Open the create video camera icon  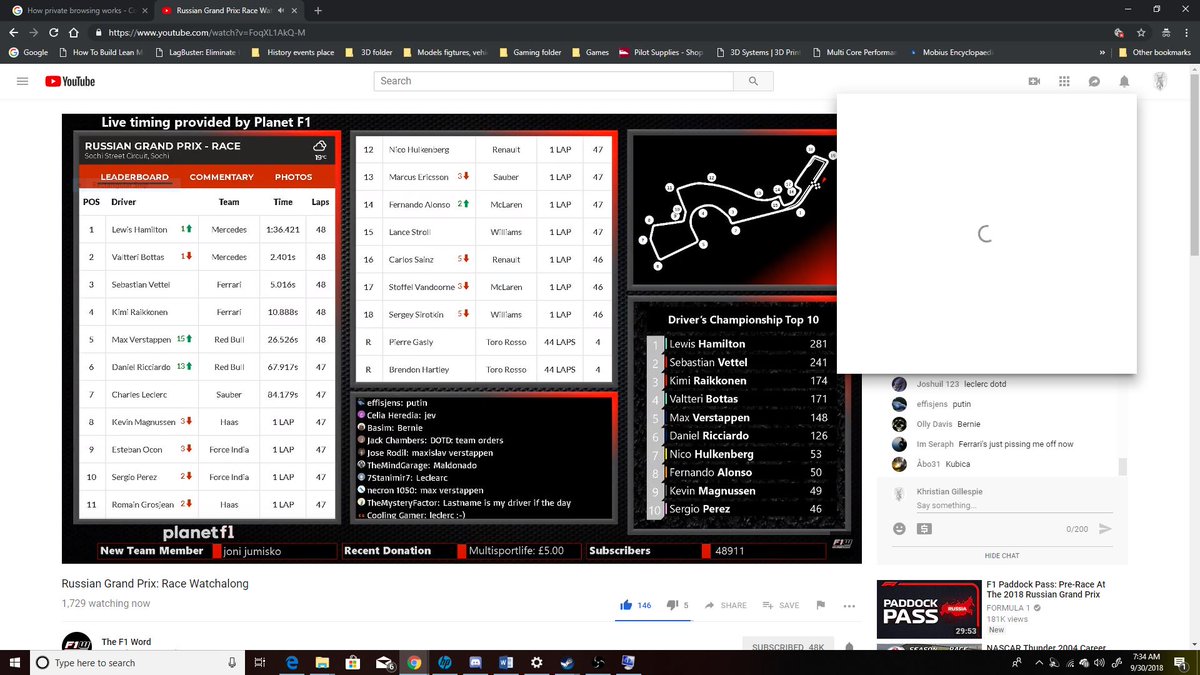point(1035,81)
